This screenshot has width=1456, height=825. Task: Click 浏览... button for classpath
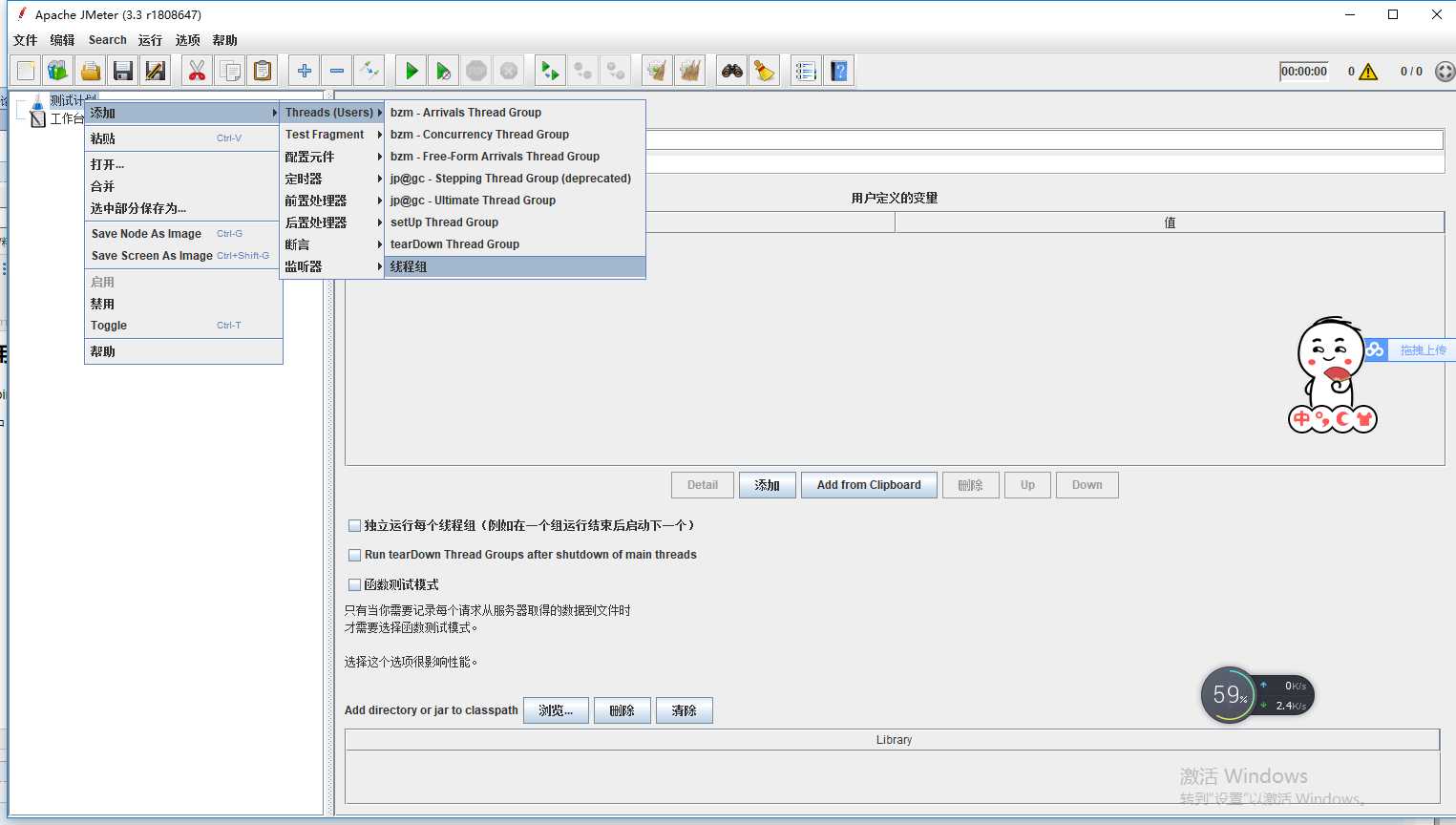[x=556, y=710]
